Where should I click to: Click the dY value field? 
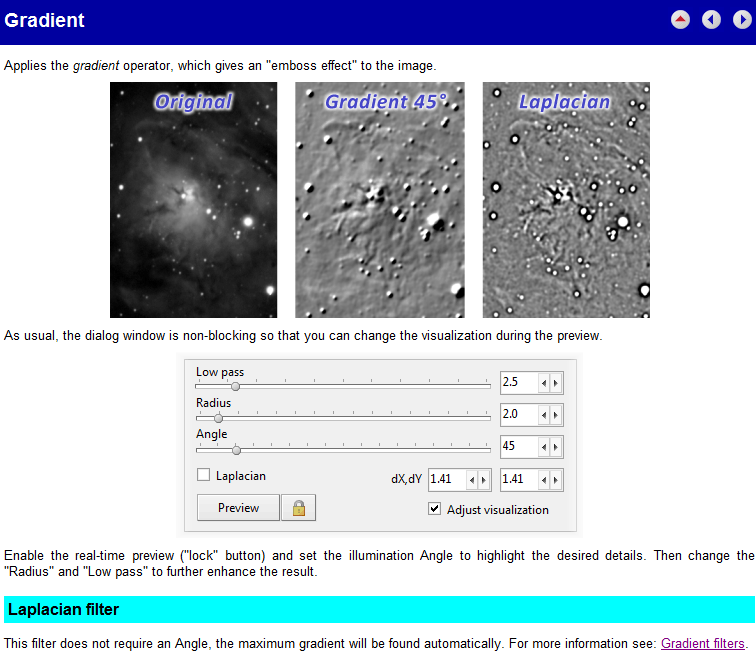pyautogui.click(x=519, y=479)
